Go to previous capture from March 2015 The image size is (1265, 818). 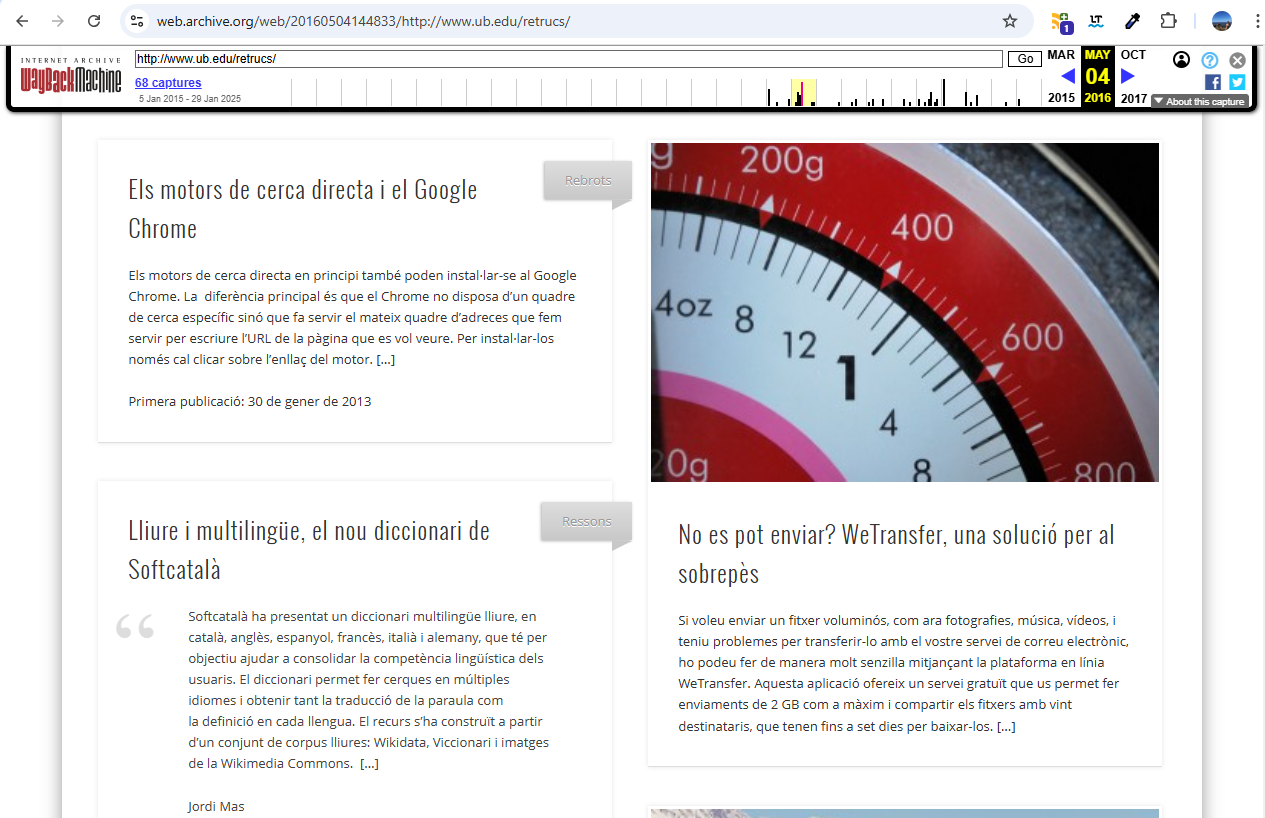coord(1067,76)
